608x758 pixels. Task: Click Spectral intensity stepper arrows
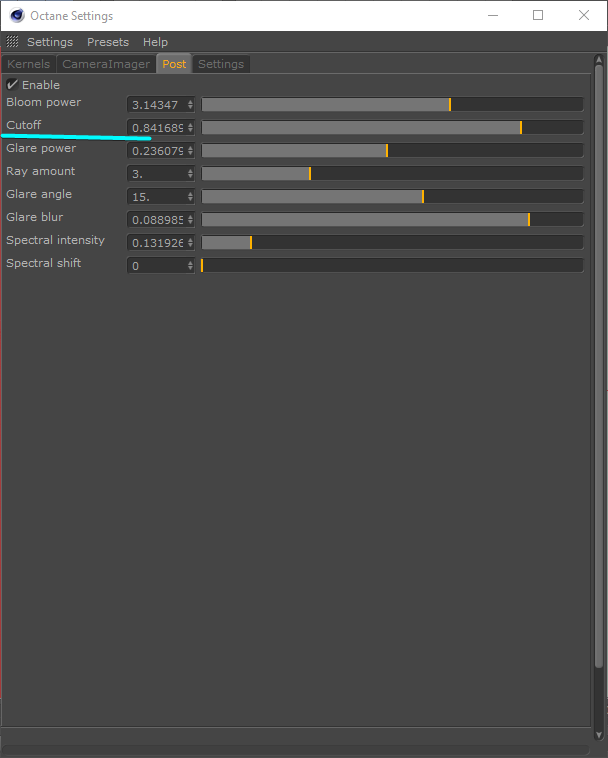coord(190,243)
